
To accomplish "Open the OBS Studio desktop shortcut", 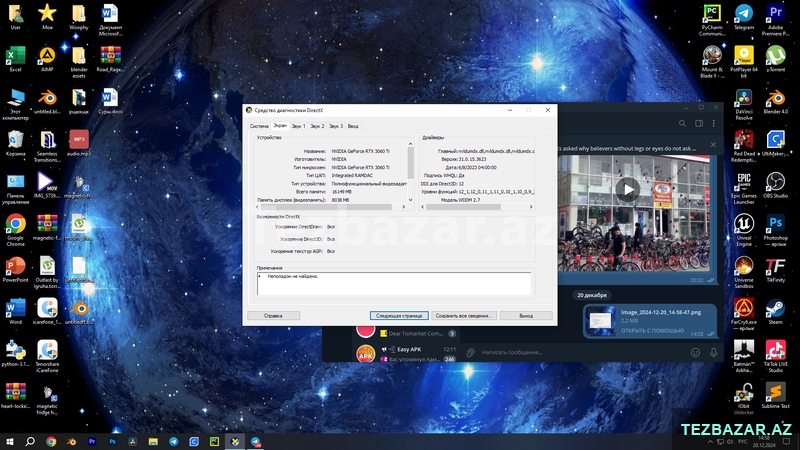I will (776, 185).
